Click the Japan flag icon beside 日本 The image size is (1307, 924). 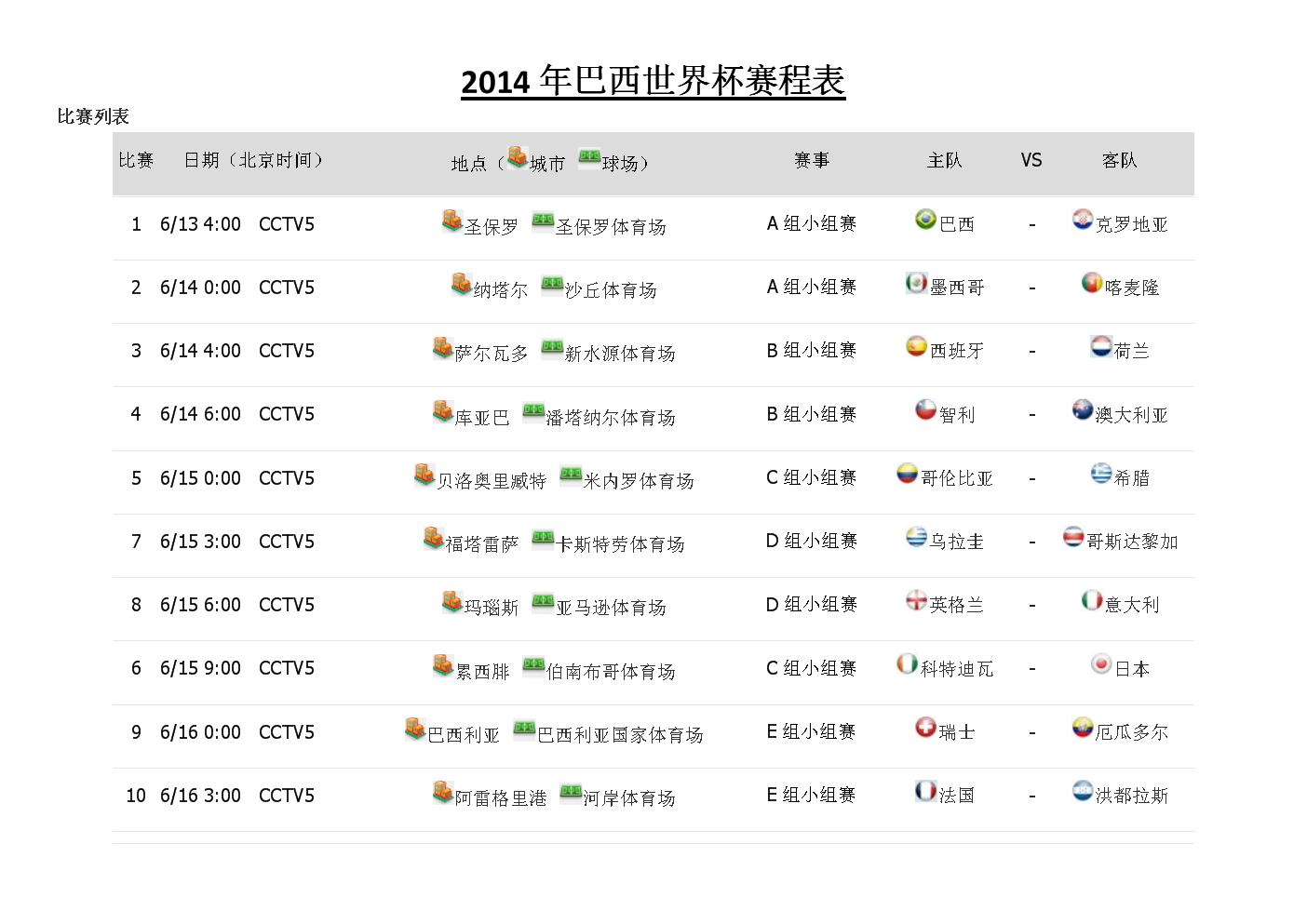pos(1100,663)
